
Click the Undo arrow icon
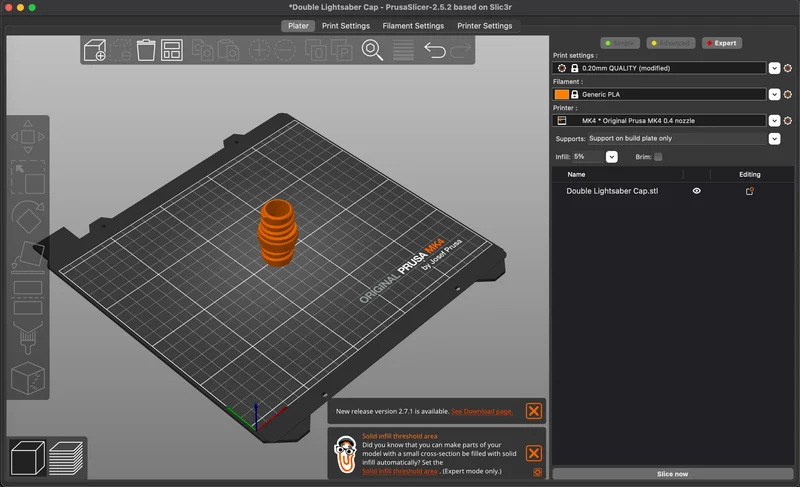435,50
